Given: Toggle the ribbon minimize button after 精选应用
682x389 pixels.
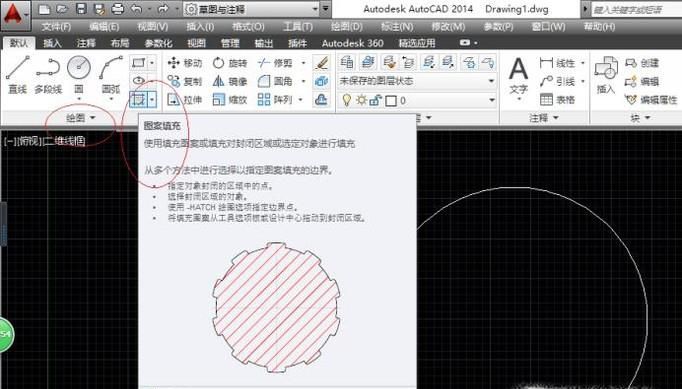Looking at the screenshot, I should [x=465, y=43].
